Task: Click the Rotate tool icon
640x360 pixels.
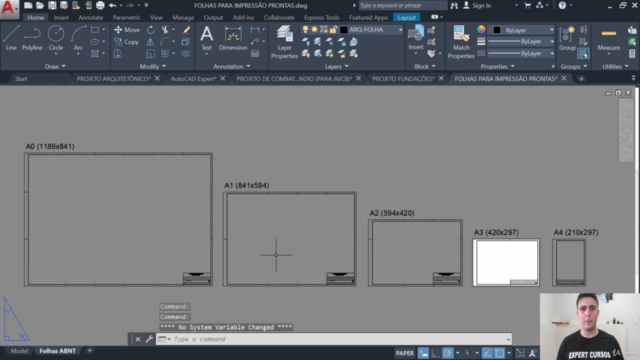Action: click(151, 30)
